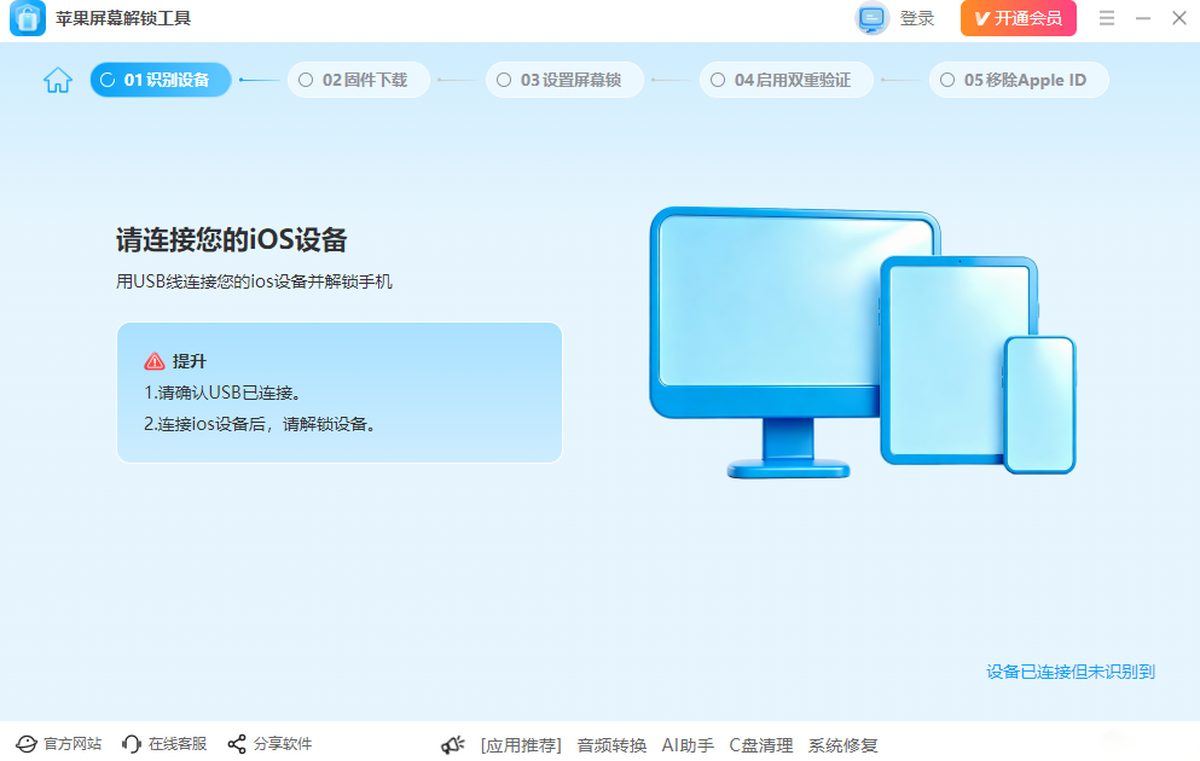Click 分享软件 link
This screenshot has height=761, width=1200.
tap(283, 744)
